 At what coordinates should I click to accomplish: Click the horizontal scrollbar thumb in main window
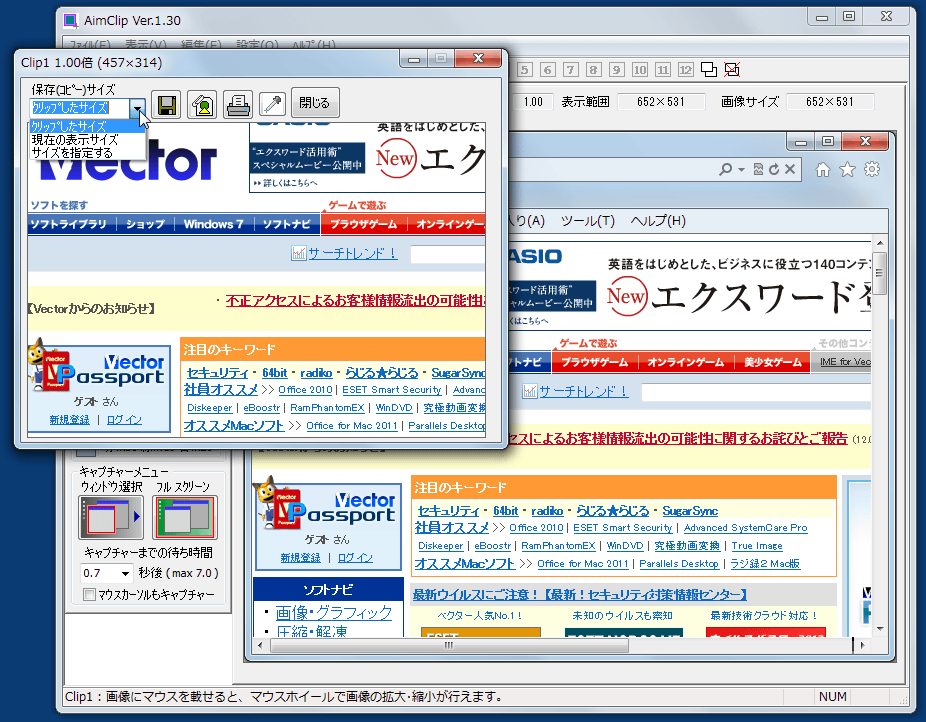click(x=449, y=645)
